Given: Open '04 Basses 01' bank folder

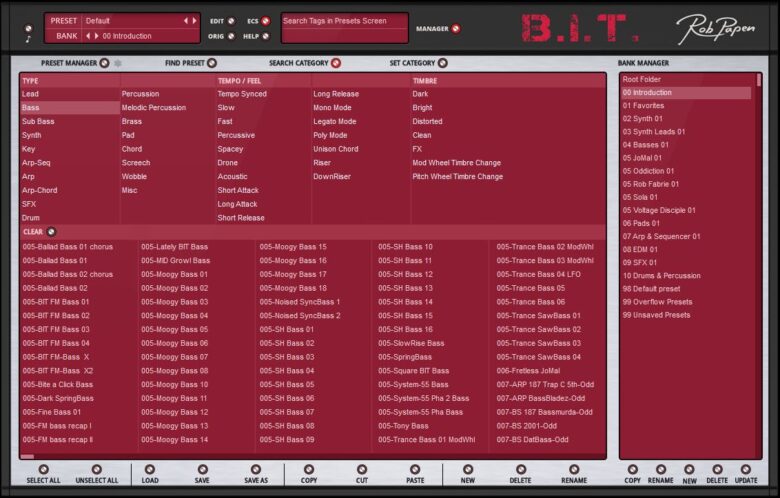Looking at the screenshot, I should [646, 145].
